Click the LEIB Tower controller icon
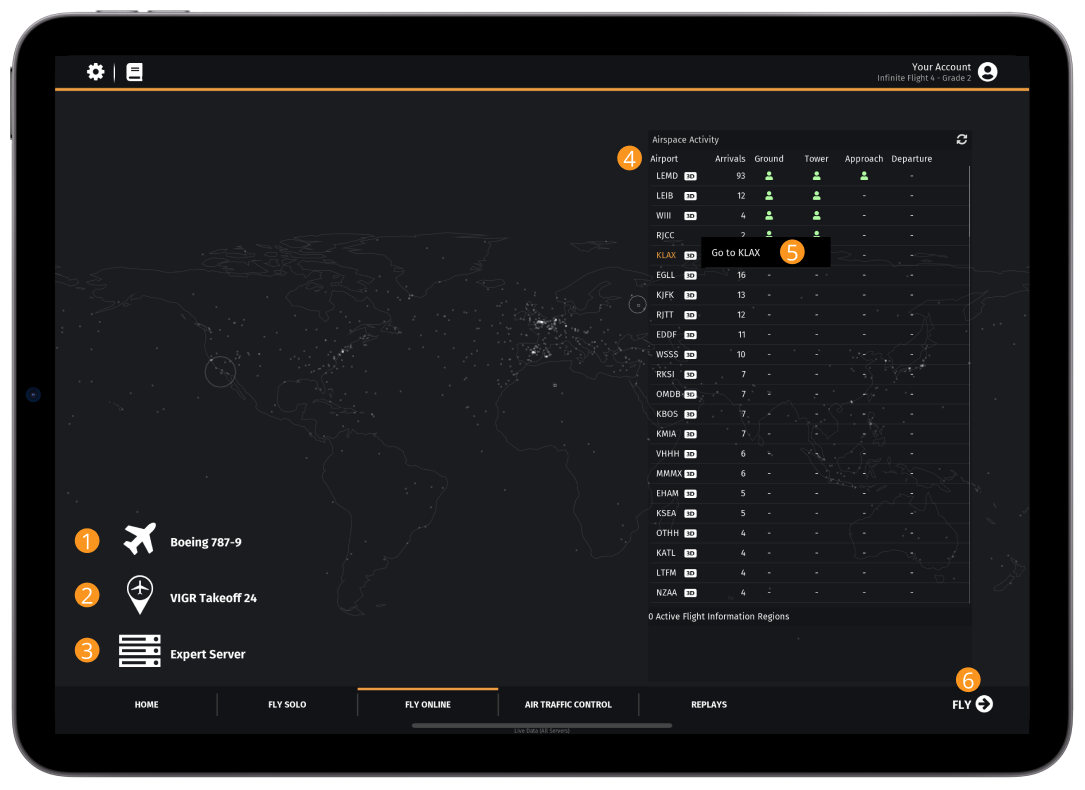The height and width of the screenshot is (790, 1085). (x=816, y=196)
